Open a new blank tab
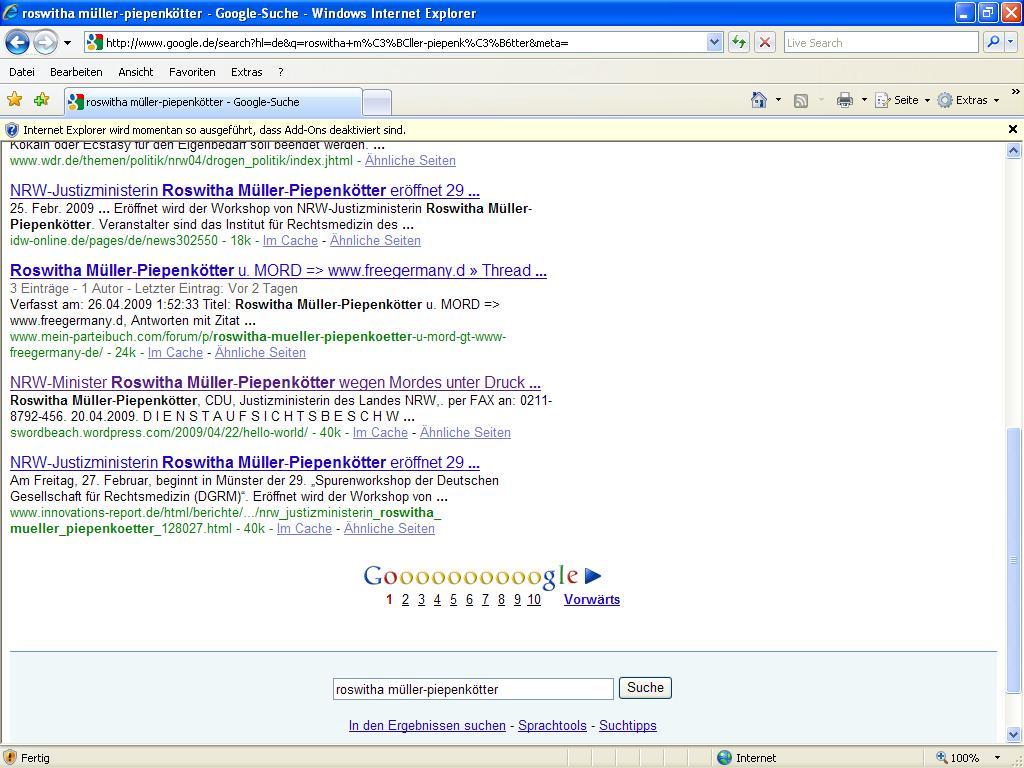The image size is (1024, 768). point(377,103)
